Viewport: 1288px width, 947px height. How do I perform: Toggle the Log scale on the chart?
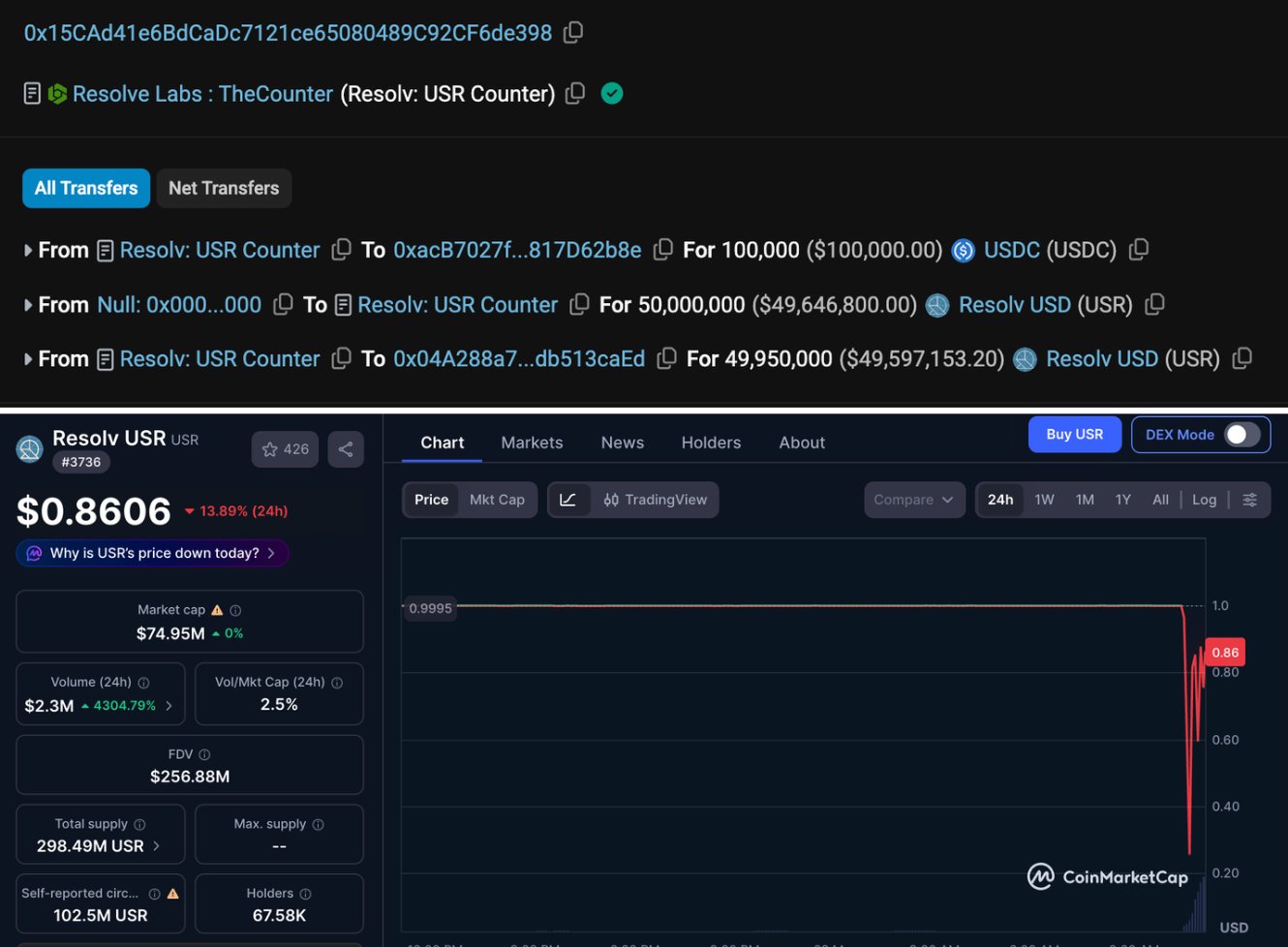[1205, 499]
